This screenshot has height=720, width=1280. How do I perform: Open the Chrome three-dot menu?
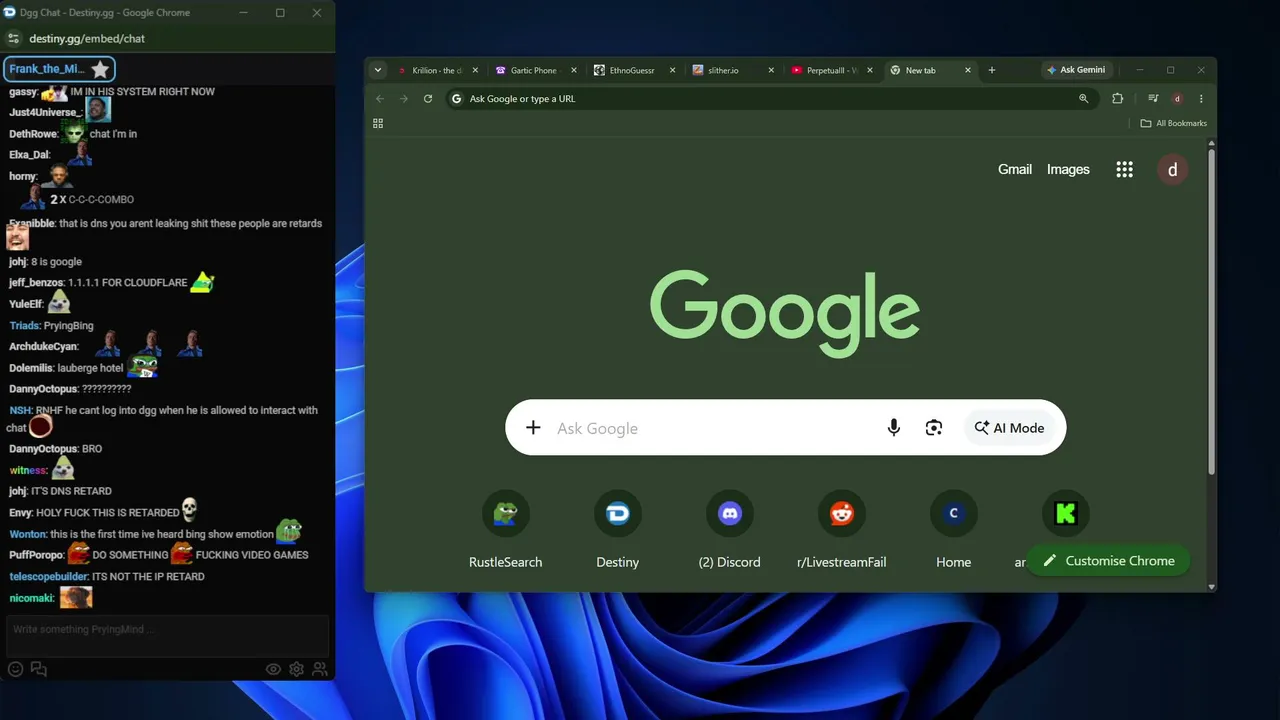point(1201,99)
